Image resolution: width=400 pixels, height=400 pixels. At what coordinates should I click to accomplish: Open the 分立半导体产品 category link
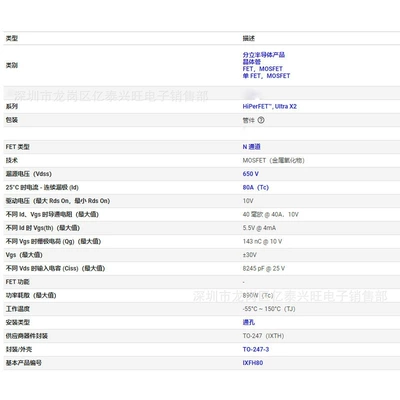pyautogui.click(x=264, y=55)
